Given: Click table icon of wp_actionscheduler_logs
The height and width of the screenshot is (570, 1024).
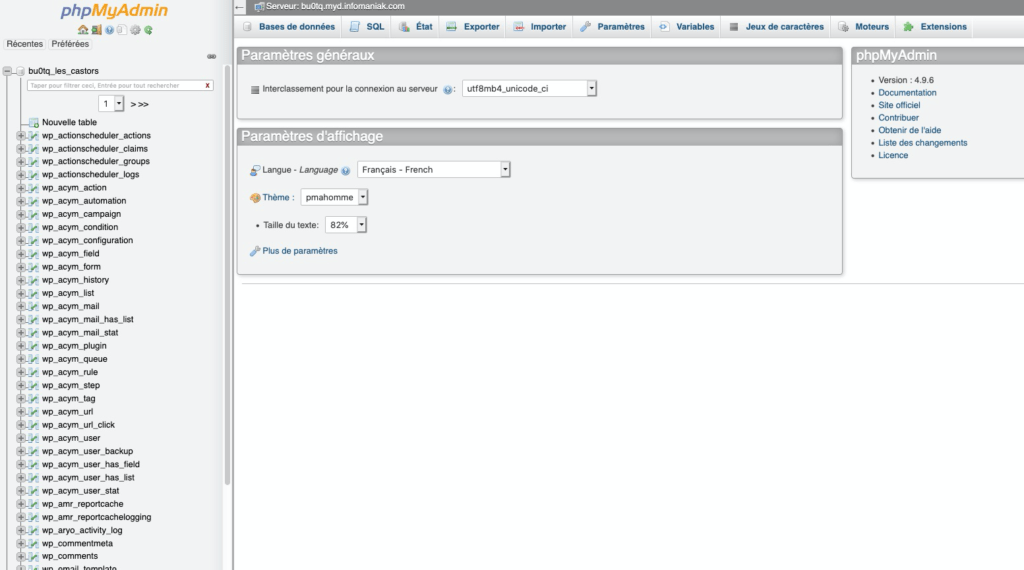Looking at the screenshot, I should pyautogui.click(x=34, y=175).
